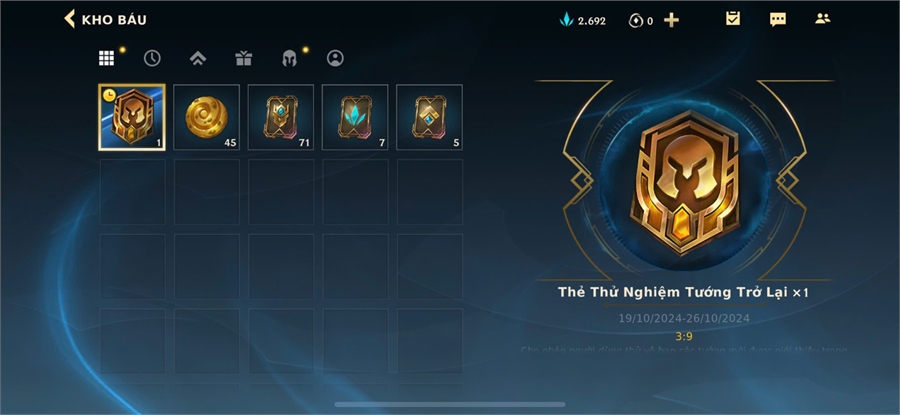
Task: Click the Thẻ Thử Nghiệm Tướng Trở Lại title
Action: pyautogui.click(x=674, y=292)
